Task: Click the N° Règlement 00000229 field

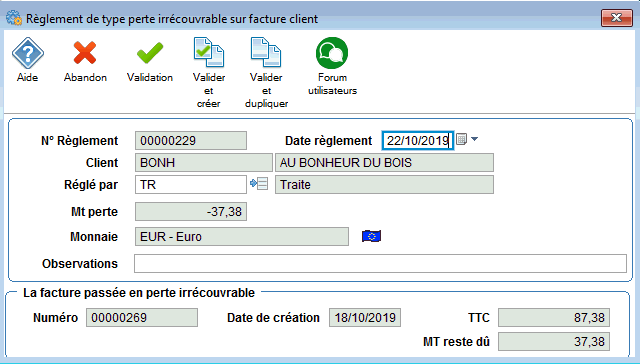Action: (x=191, y=141)
